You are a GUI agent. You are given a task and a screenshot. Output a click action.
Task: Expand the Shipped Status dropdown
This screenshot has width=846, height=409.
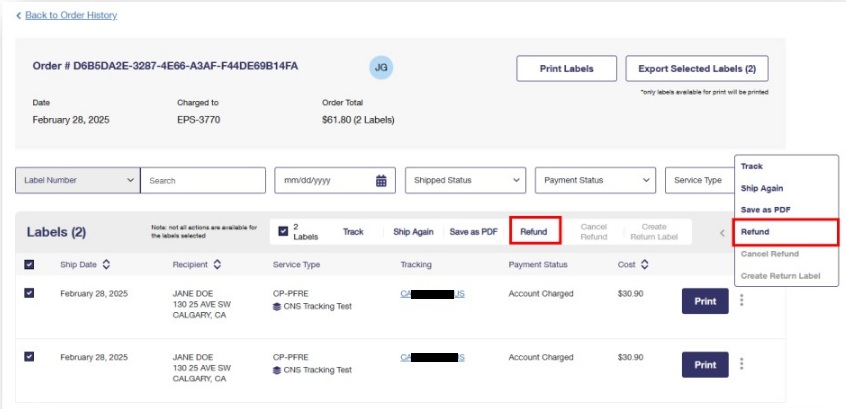465,181
